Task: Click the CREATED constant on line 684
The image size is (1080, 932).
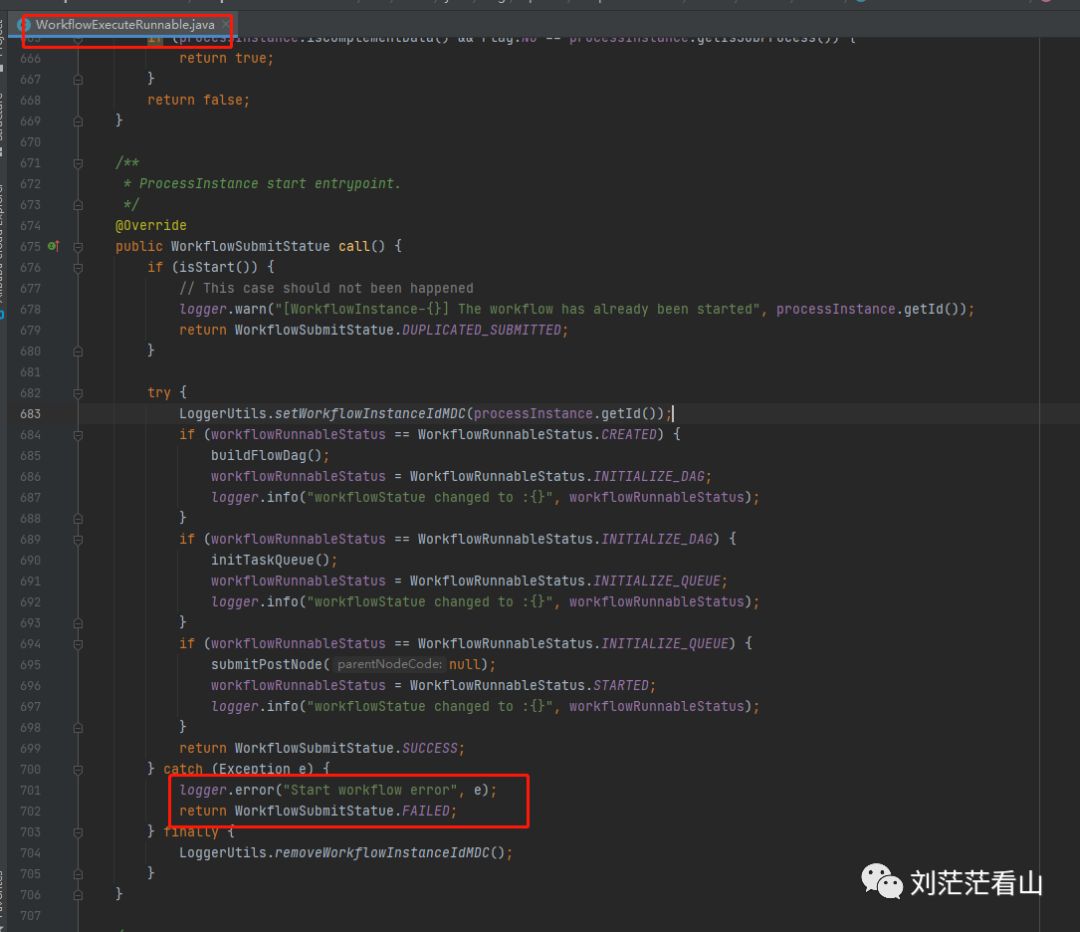Action: (629, 435)
